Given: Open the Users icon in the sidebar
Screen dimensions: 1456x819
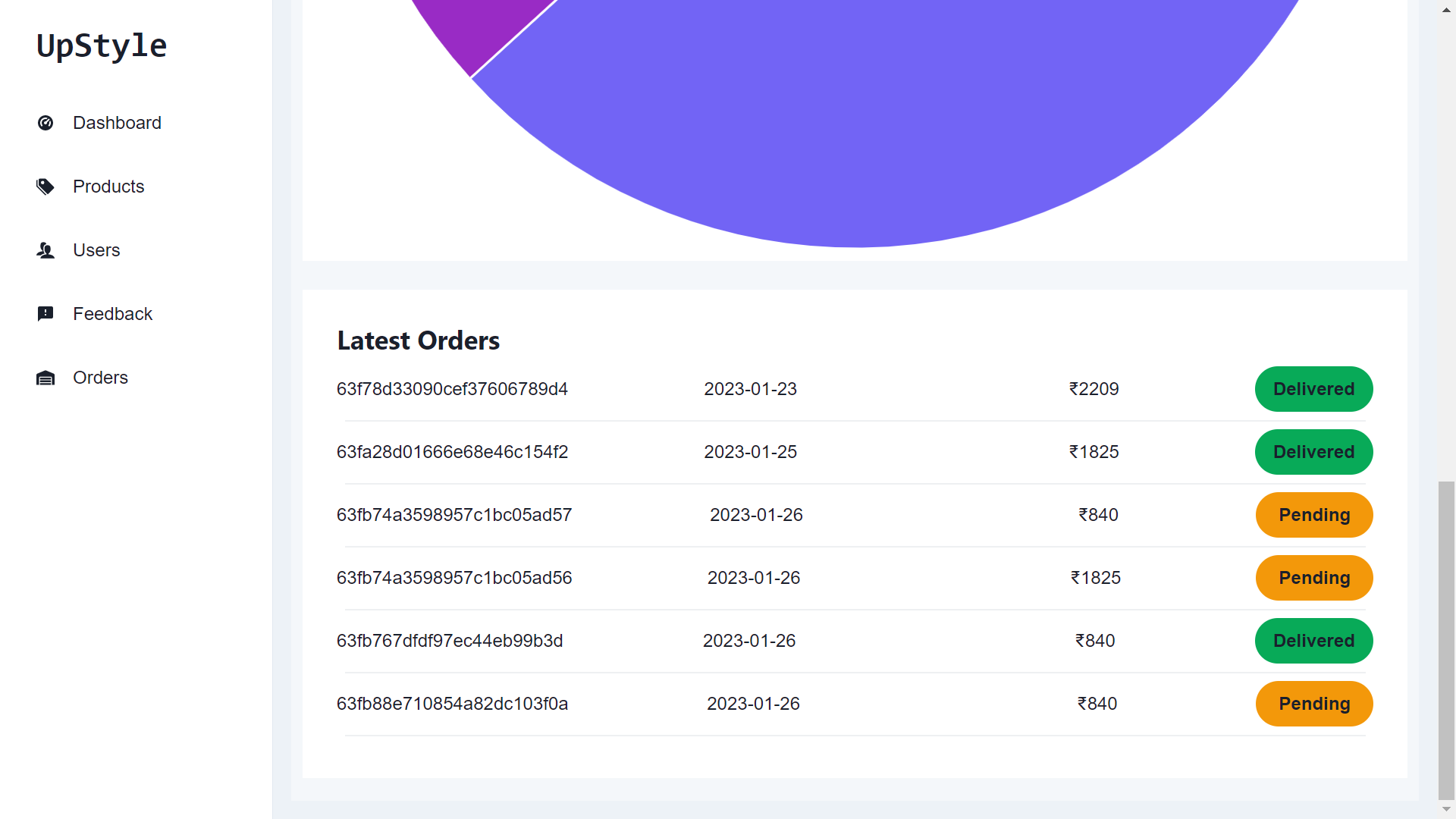Looking at the screenshot, I should click(45, 250).
